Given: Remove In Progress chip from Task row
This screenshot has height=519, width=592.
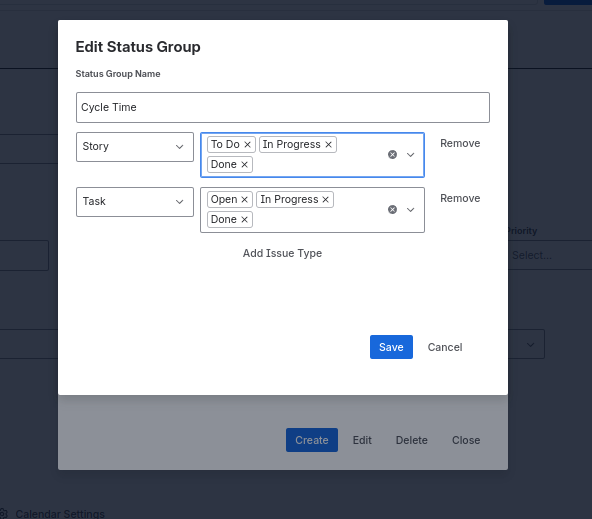Looking at the screenshot, I should tap(325, 199).
